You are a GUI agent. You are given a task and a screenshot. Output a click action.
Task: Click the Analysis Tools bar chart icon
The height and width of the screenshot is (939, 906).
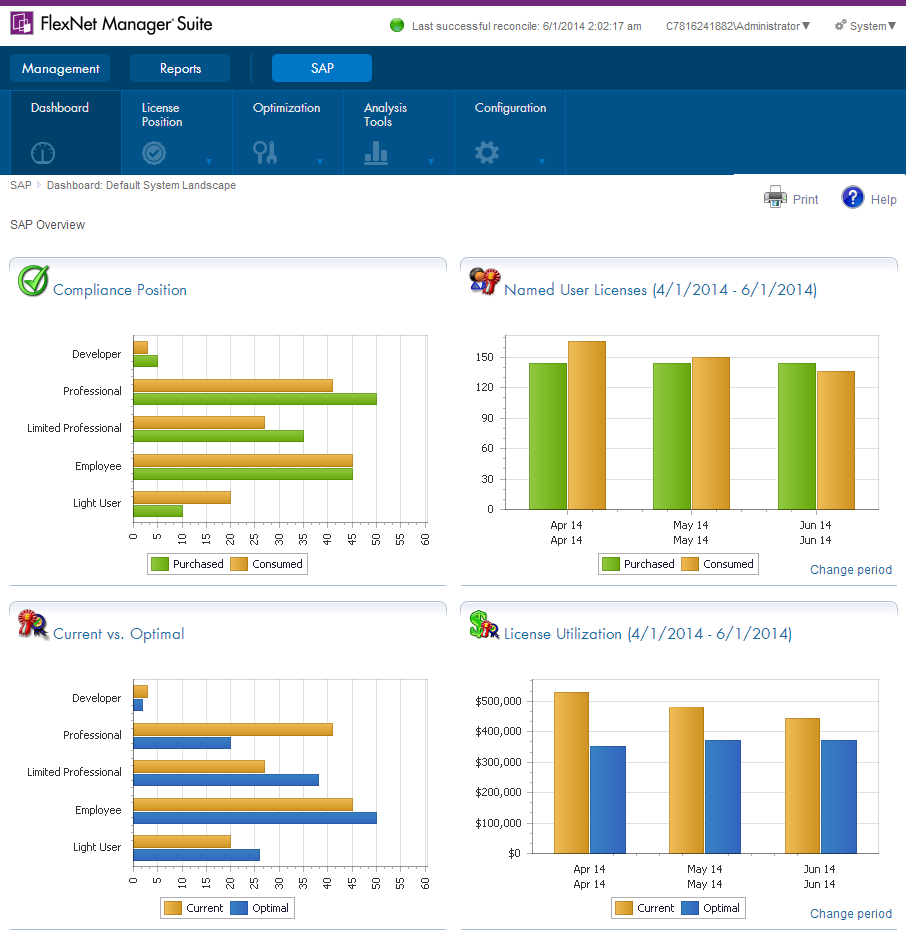pyautogui.click(x=376, y=153)
